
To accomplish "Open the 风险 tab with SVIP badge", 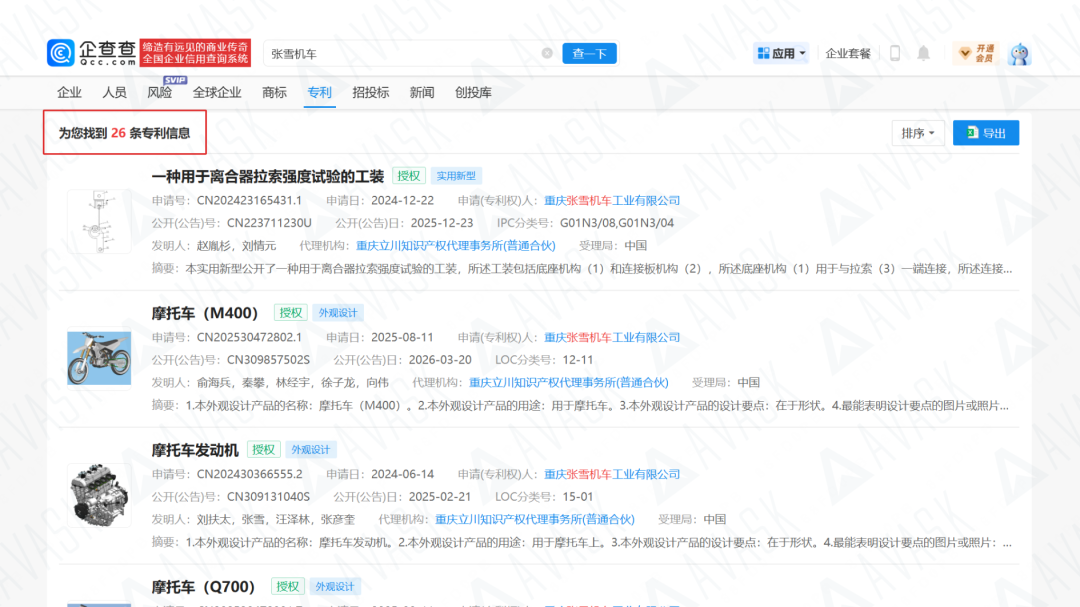I will [x=160, y=92].
